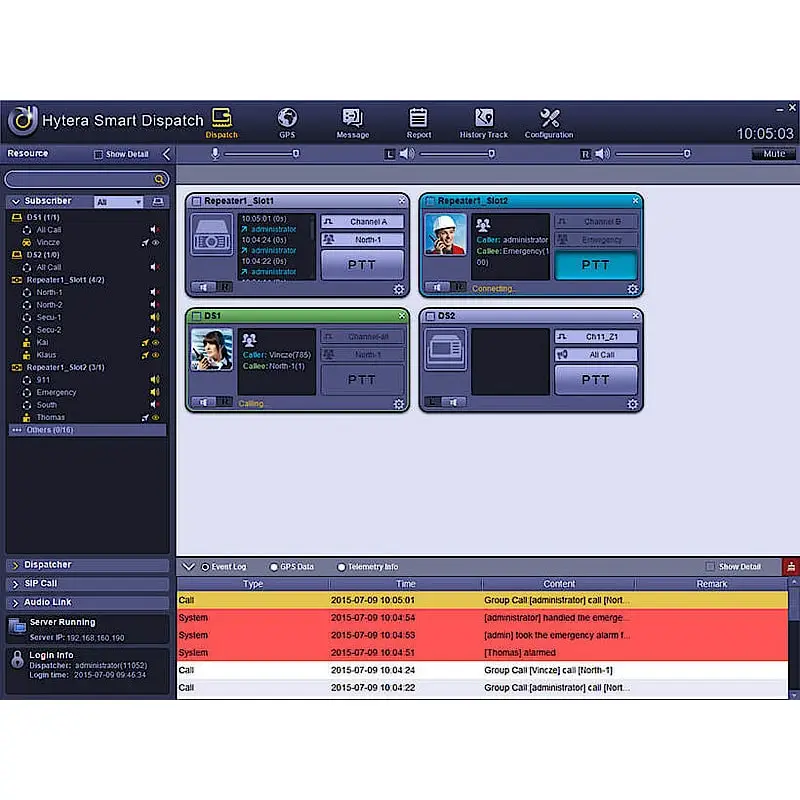Select the GPS Data radio button
Viewport: 800px width, 800px height.
pos(274,567)
